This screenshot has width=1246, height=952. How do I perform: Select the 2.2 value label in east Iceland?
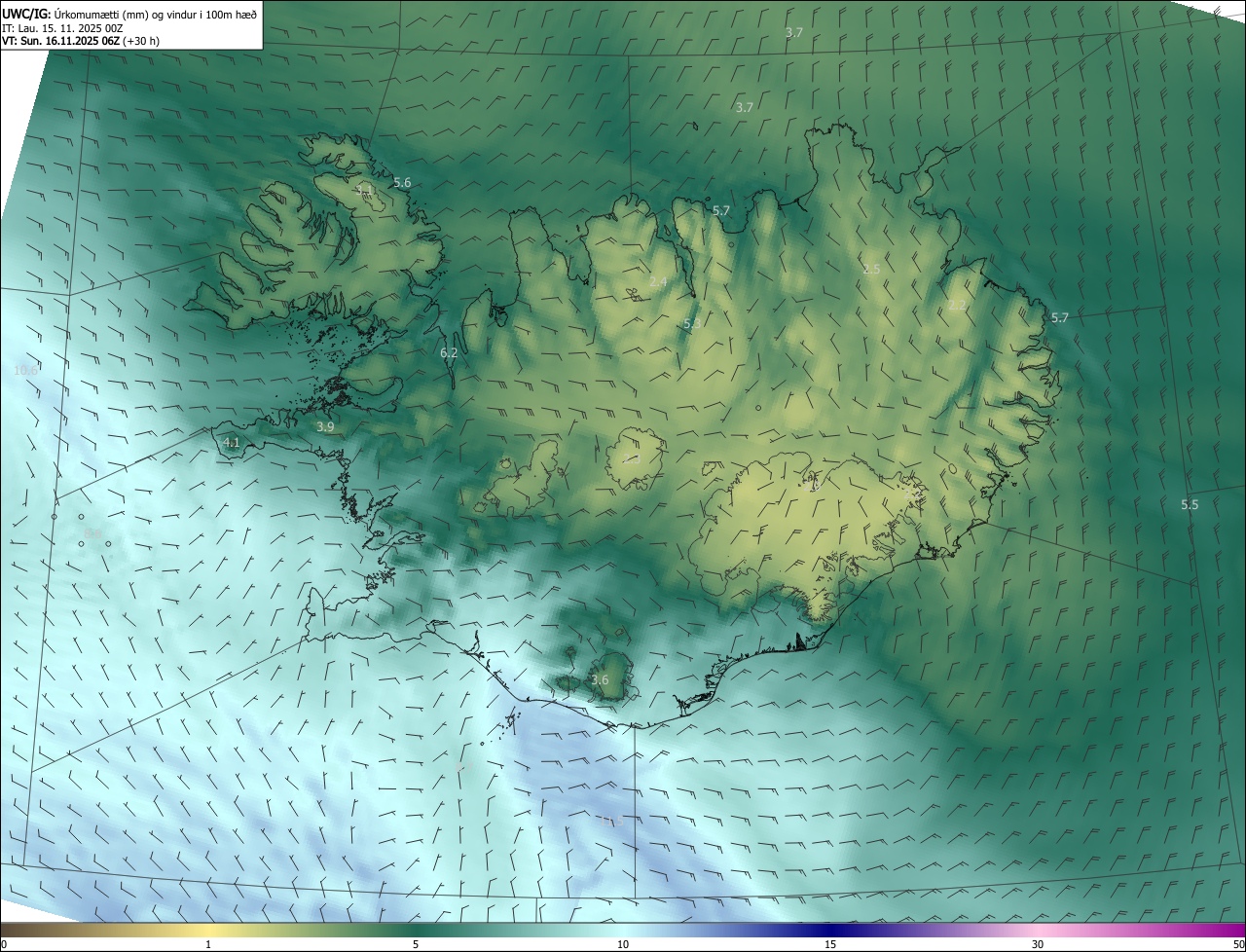[957, 306]
